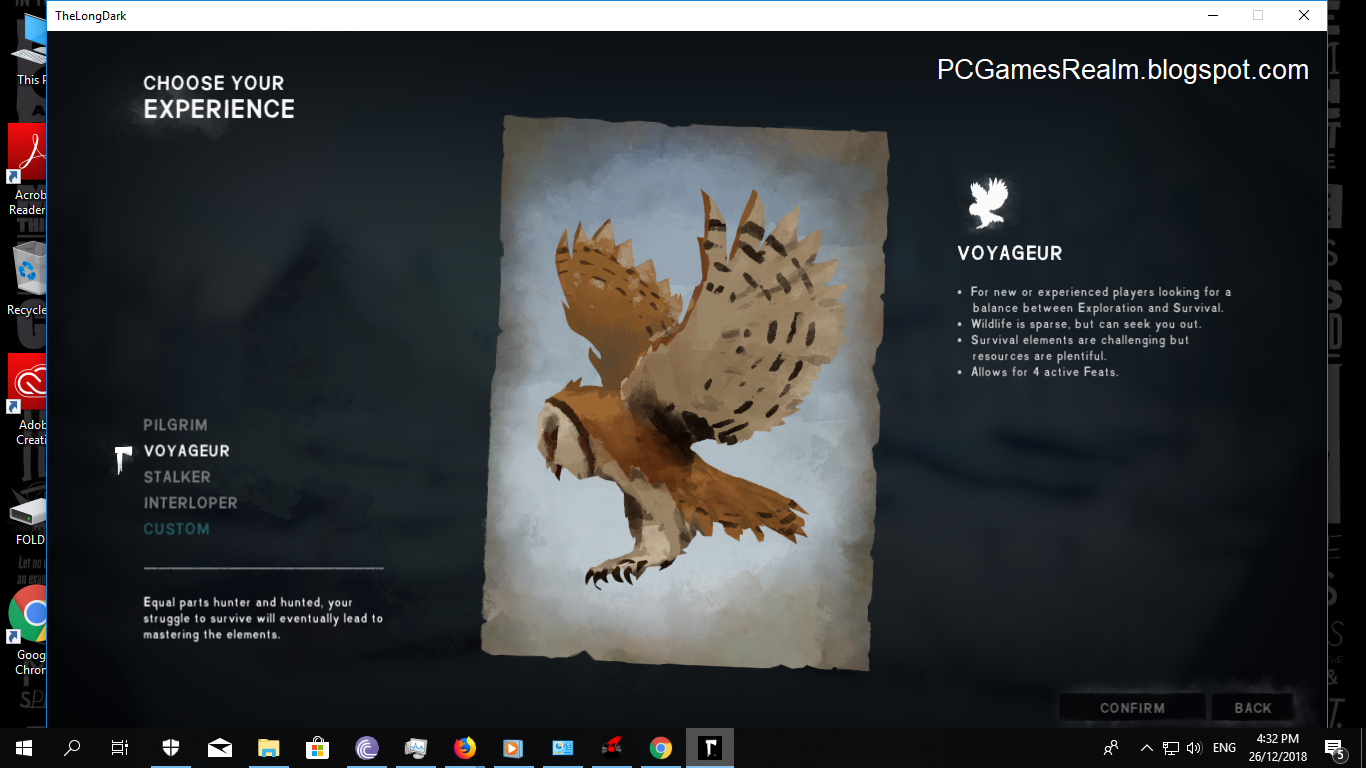
Task: Minimize TheLongDark window
Action: 1212,15
